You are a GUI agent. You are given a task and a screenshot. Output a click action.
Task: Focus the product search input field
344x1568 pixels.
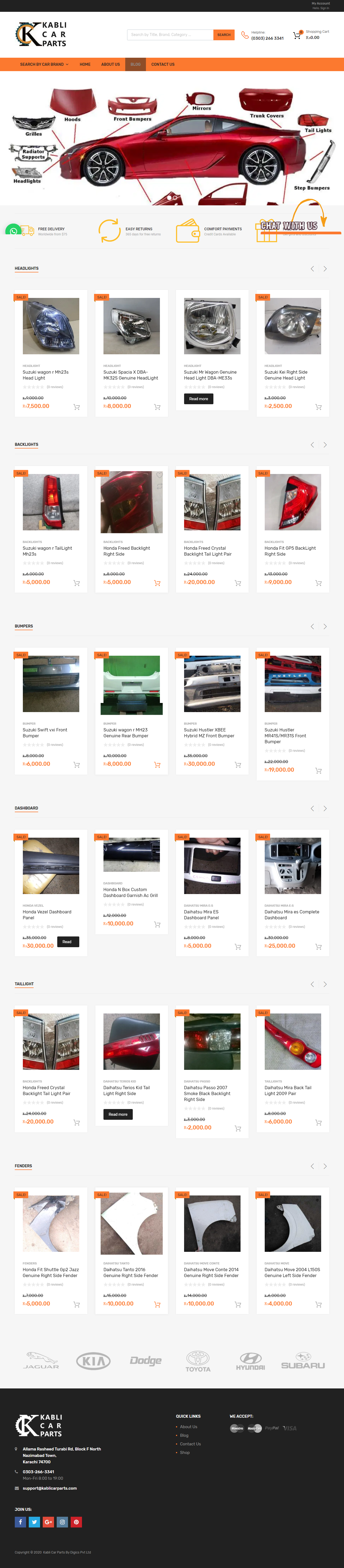(x=170, y=35)
